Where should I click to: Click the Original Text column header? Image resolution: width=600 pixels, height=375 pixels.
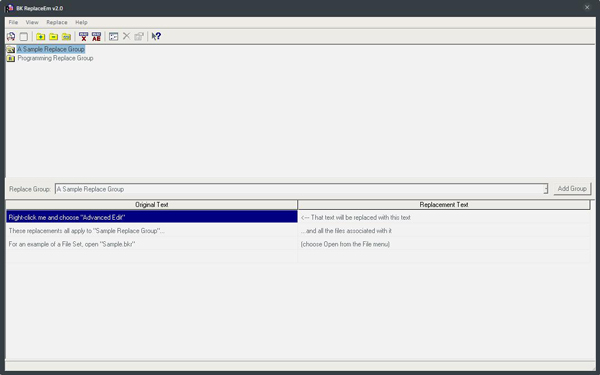tap(152, 205)
